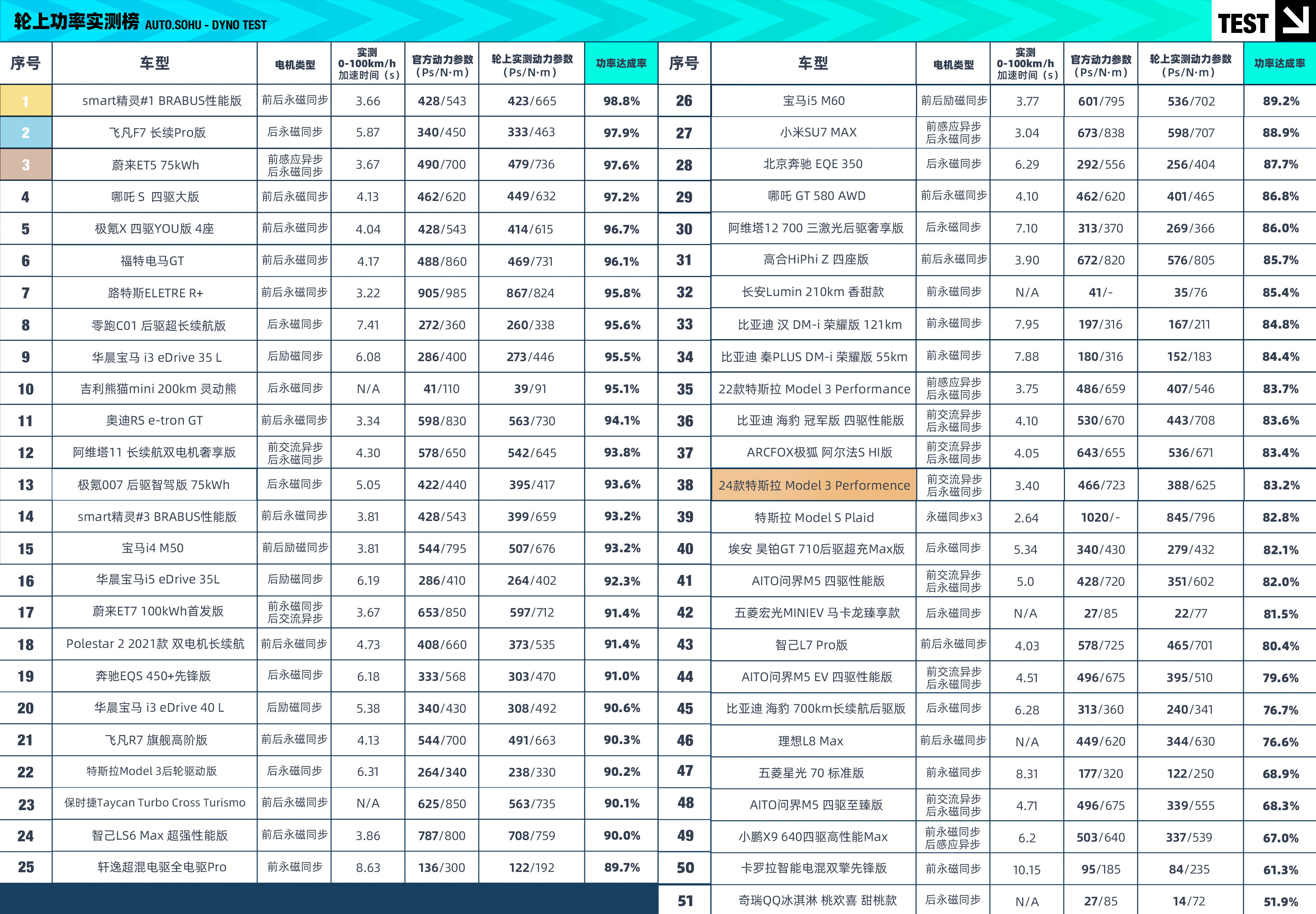Viewport: 1316px width, 914px height.
Task: Select 特斯拉 Model S Plaid cell
Action: point(814,518)
